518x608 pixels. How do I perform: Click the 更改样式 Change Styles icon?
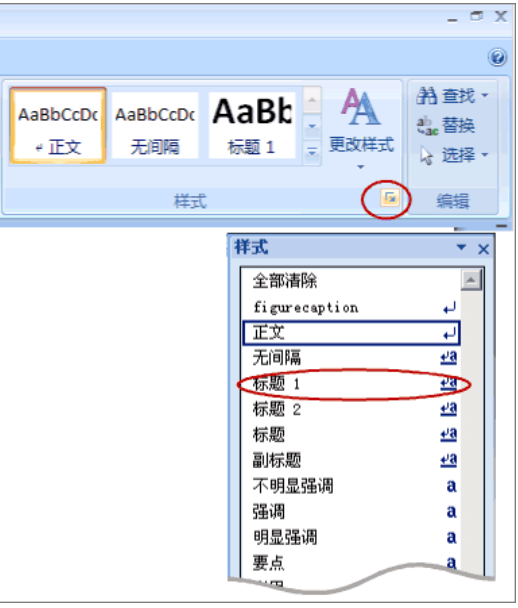pyautogui.click(x=360, y=106)
